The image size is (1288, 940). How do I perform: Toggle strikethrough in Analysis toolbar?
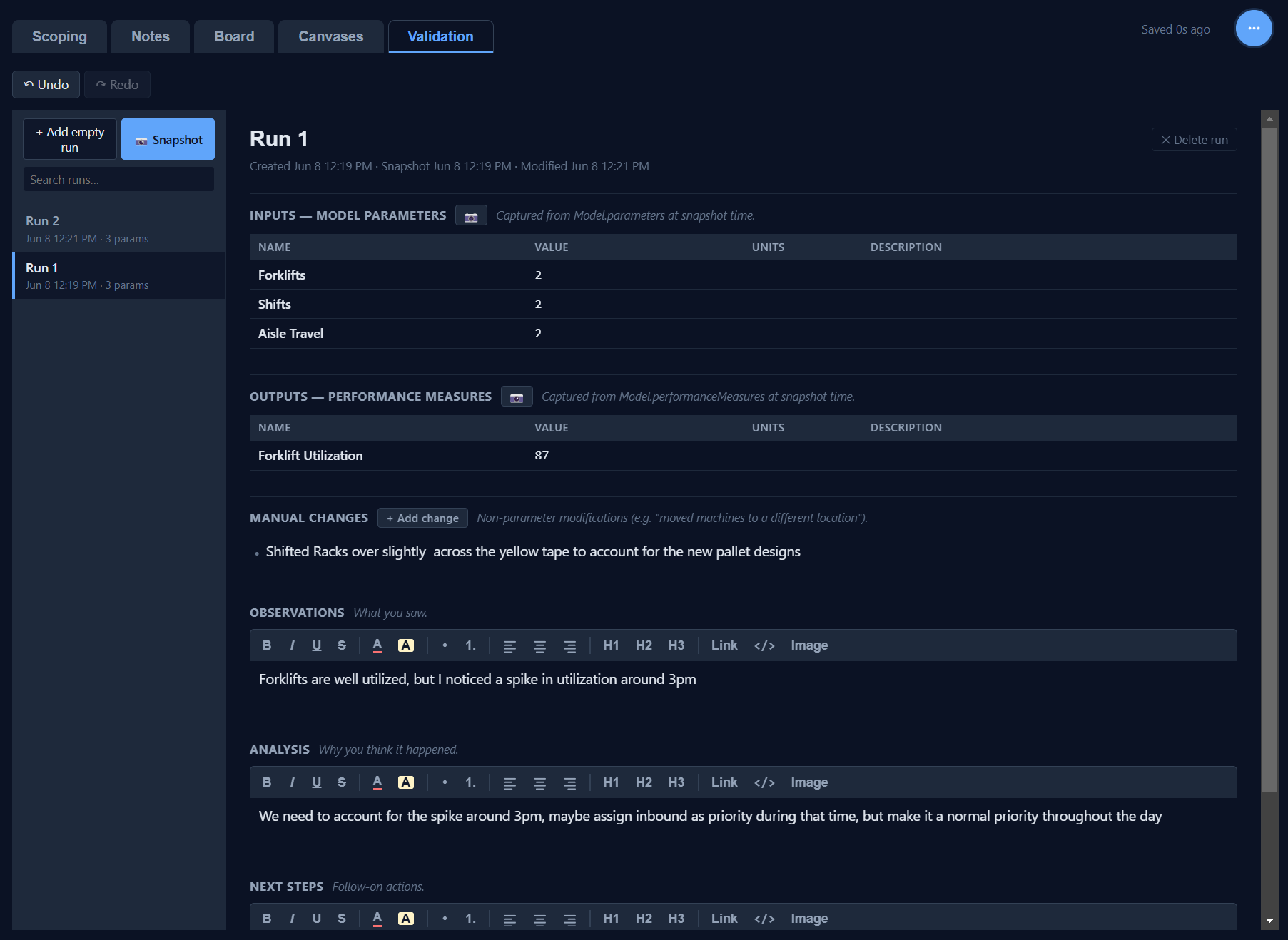coord(342,782)
